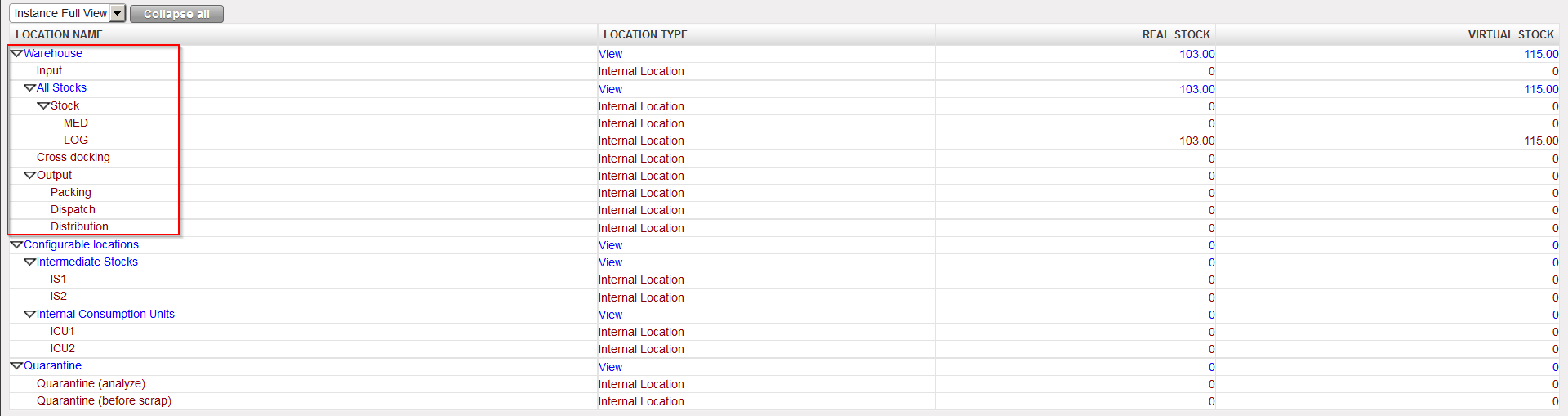Collapse Configurable locations node

coord(16,244)
